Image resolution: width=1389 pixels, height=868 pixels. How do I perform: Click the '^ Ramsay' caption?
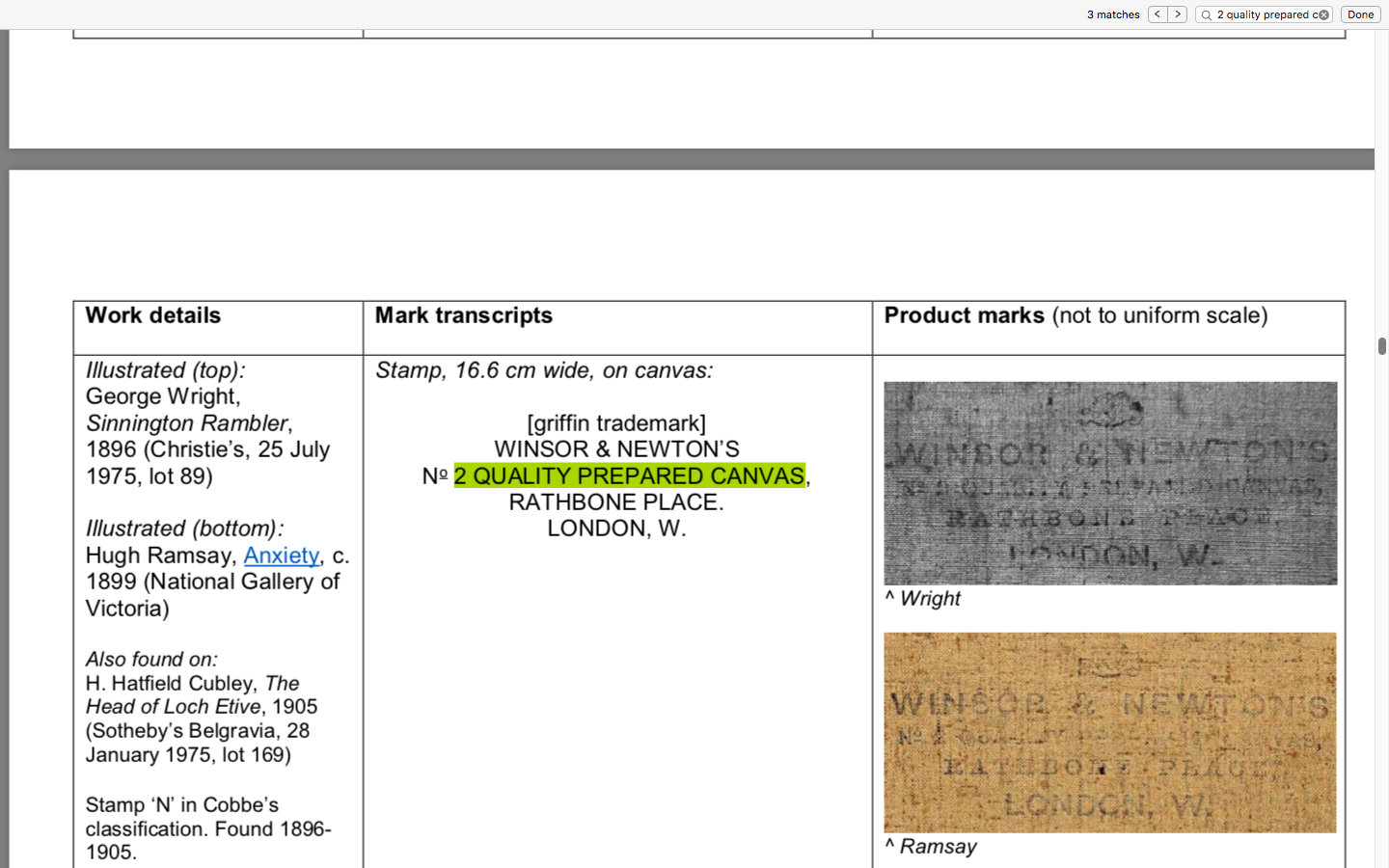coord(930,847)
